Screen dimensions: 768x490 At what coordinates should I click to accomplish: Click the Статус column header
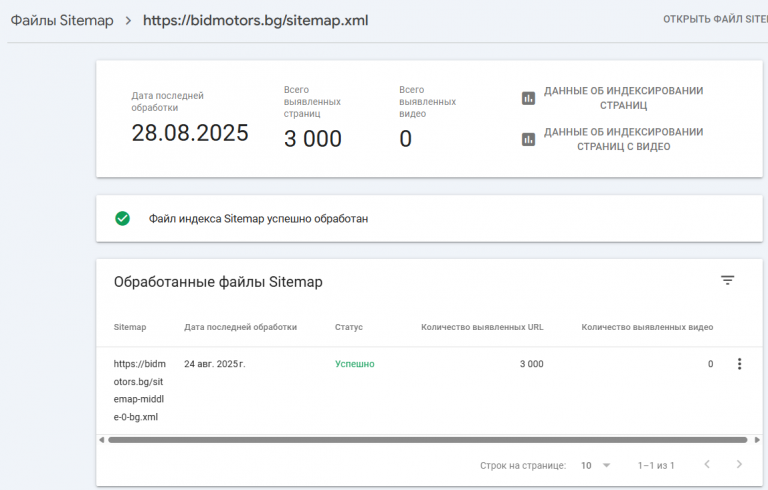pos(349,327)
